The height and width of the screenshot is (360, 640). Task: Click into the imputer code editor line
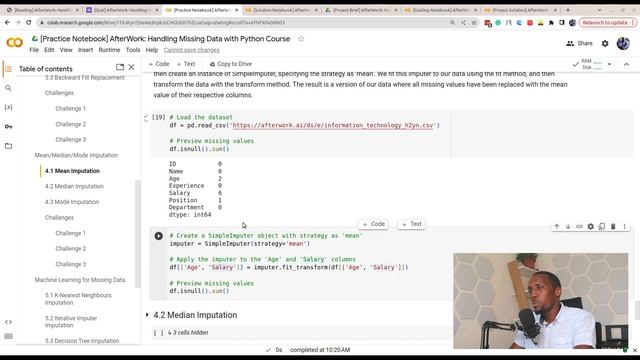click(240, 244)
